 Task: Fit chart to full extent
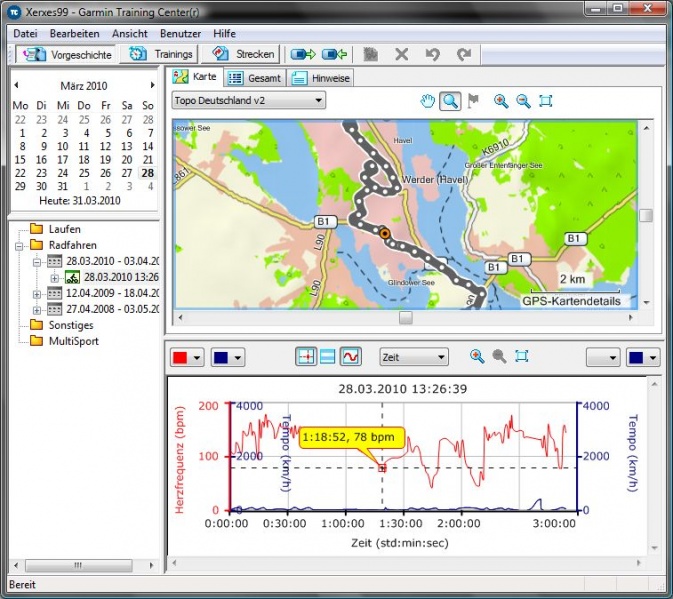(521, 357)
